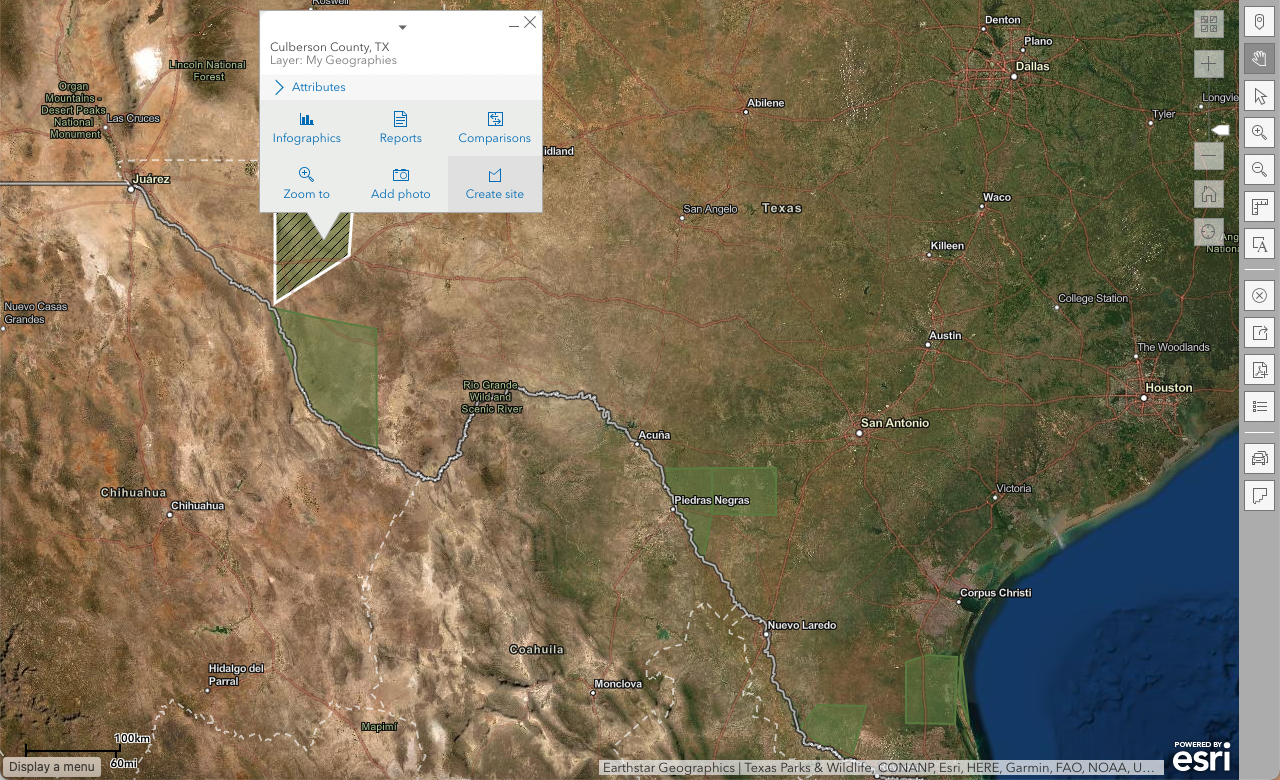1280x780 pixels.
Task: Click the Corpus Christi city label
Action: point(995,593)
